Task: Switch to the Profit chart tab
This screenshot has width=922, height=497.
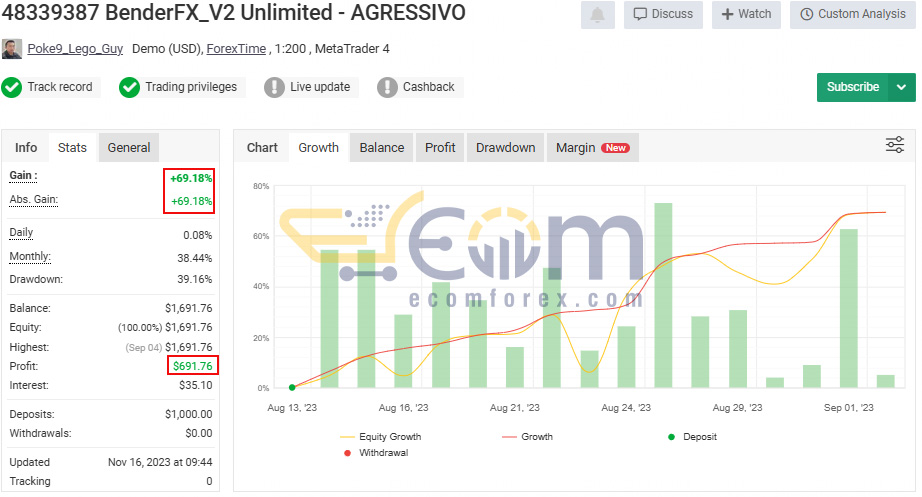Action: [x=440, y=148]
